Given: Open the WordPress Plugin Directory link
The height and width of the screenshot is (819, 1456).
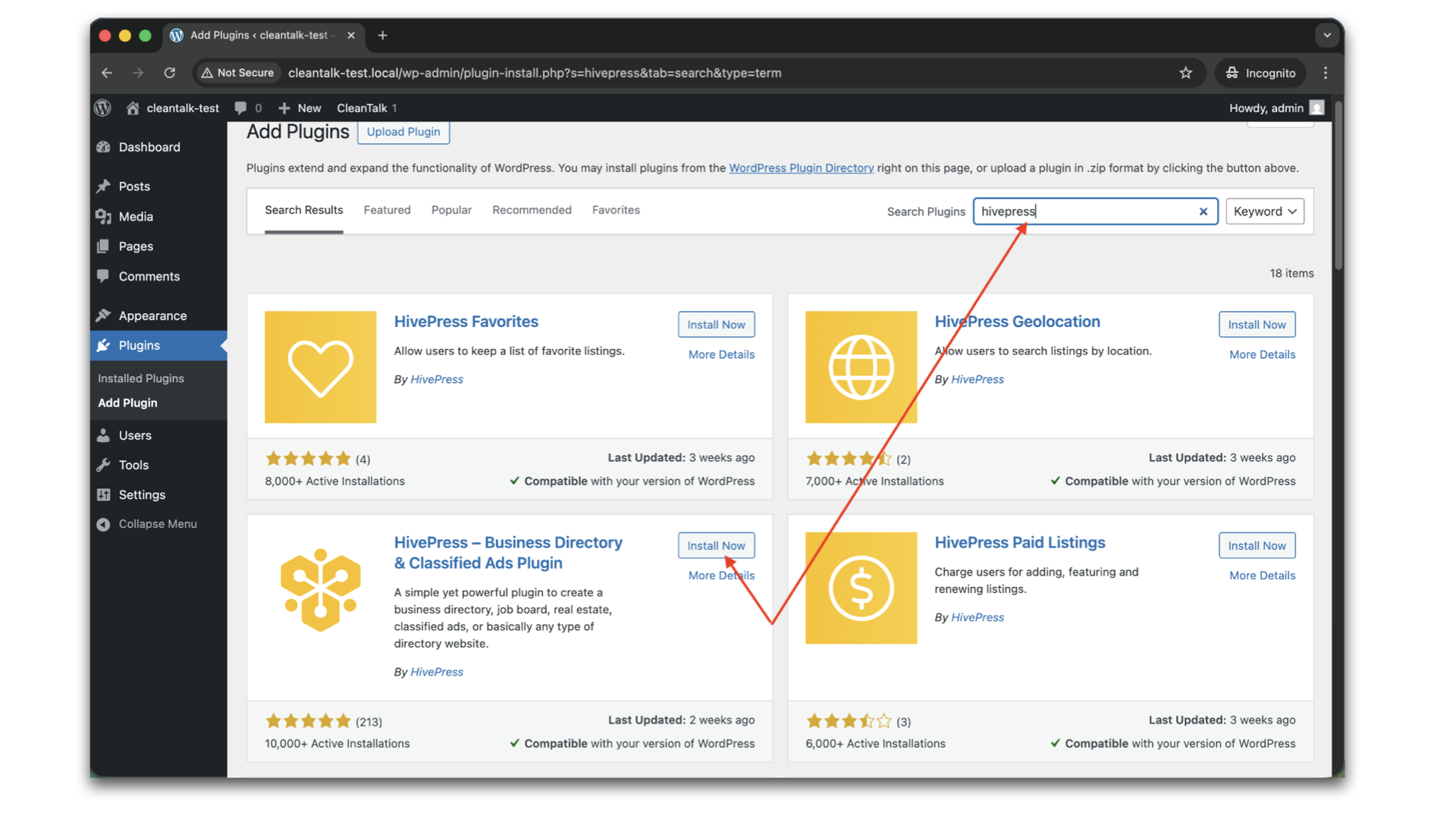Looking at the screenshot, I should click(x=801, y=168).
